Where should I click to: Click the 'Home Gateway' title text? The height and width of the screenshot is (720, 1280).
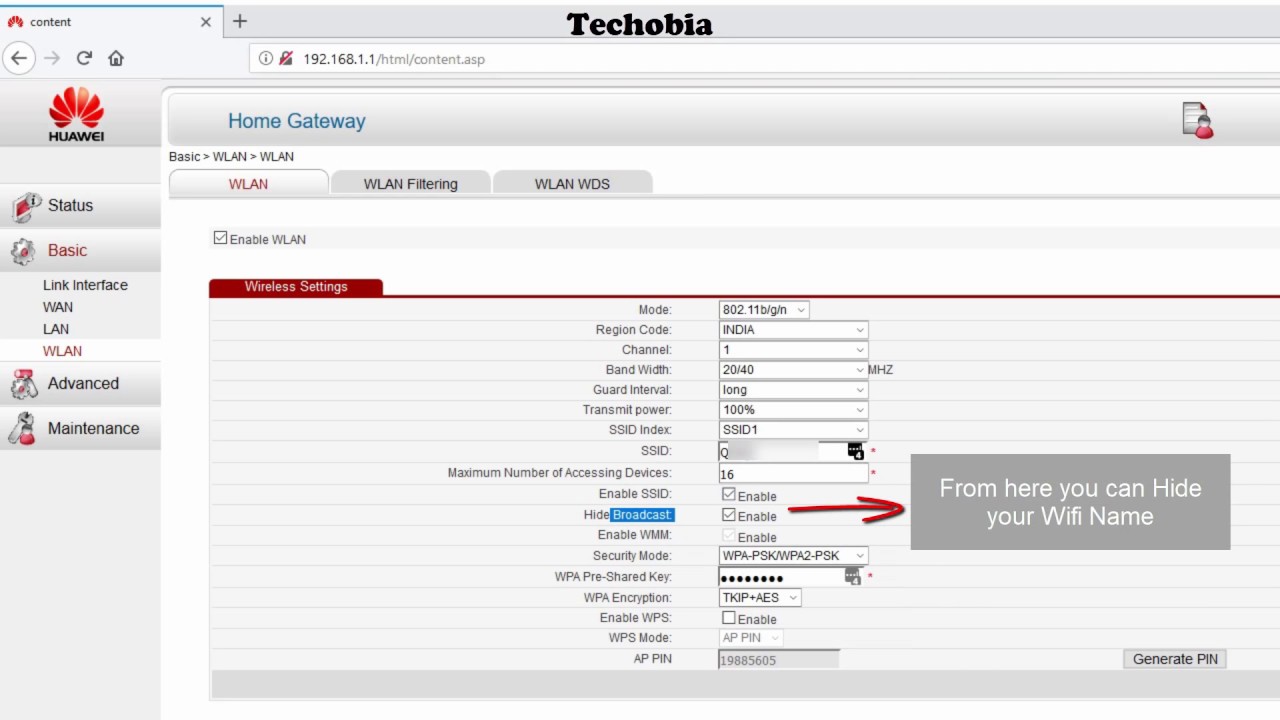pyautogui.click(x=297, y=121)
